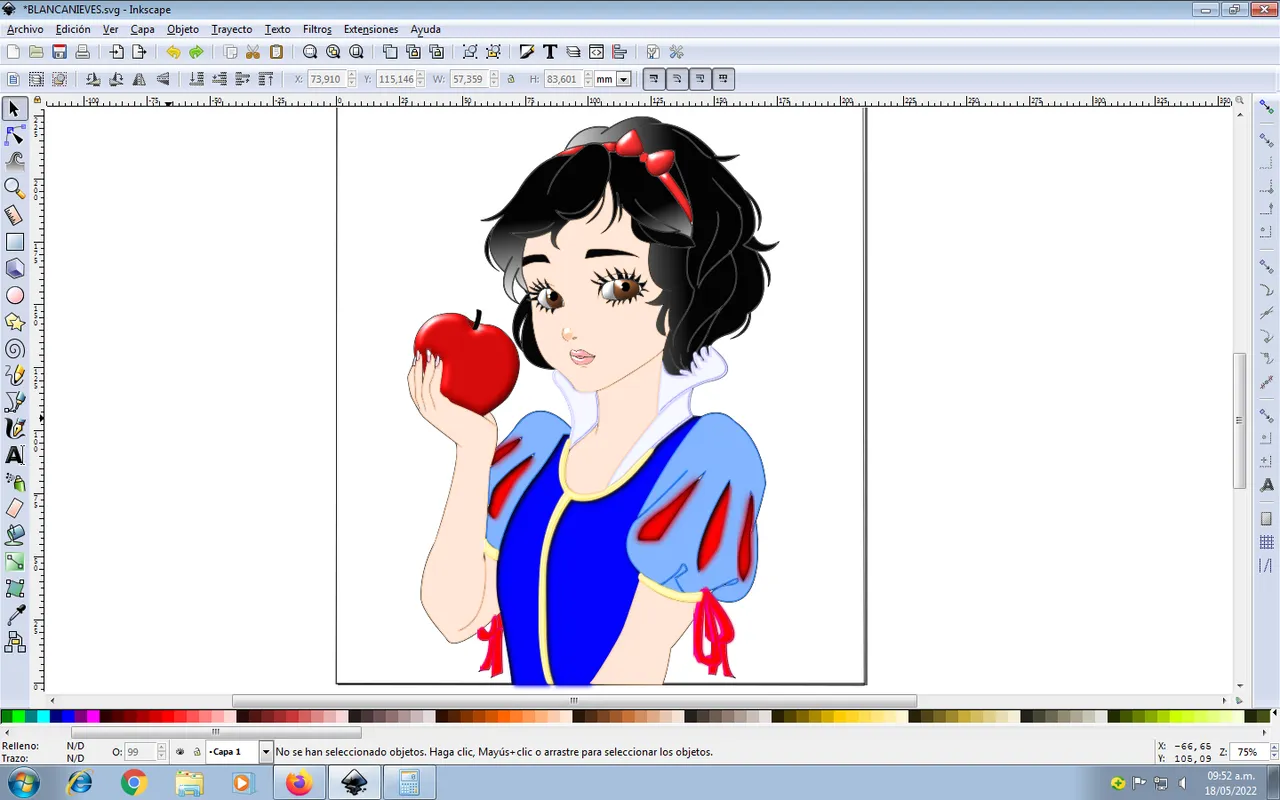Click the Save document icon
The image size is (1280, 800).
point(60,52)
